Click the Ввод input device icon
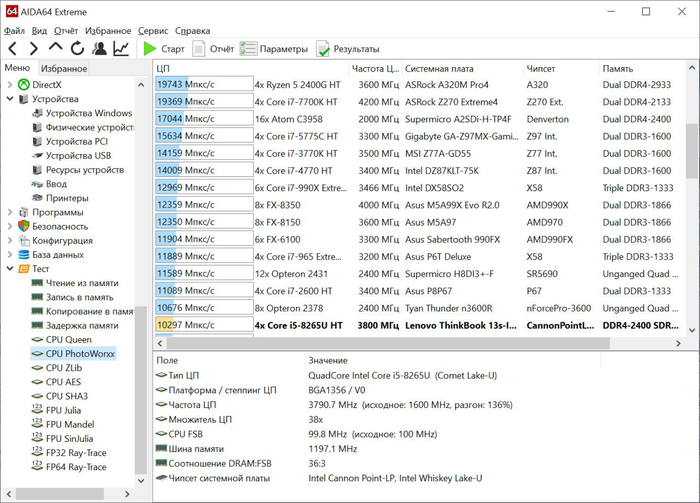Screen dimensions: 700x503 click(38, 184)
